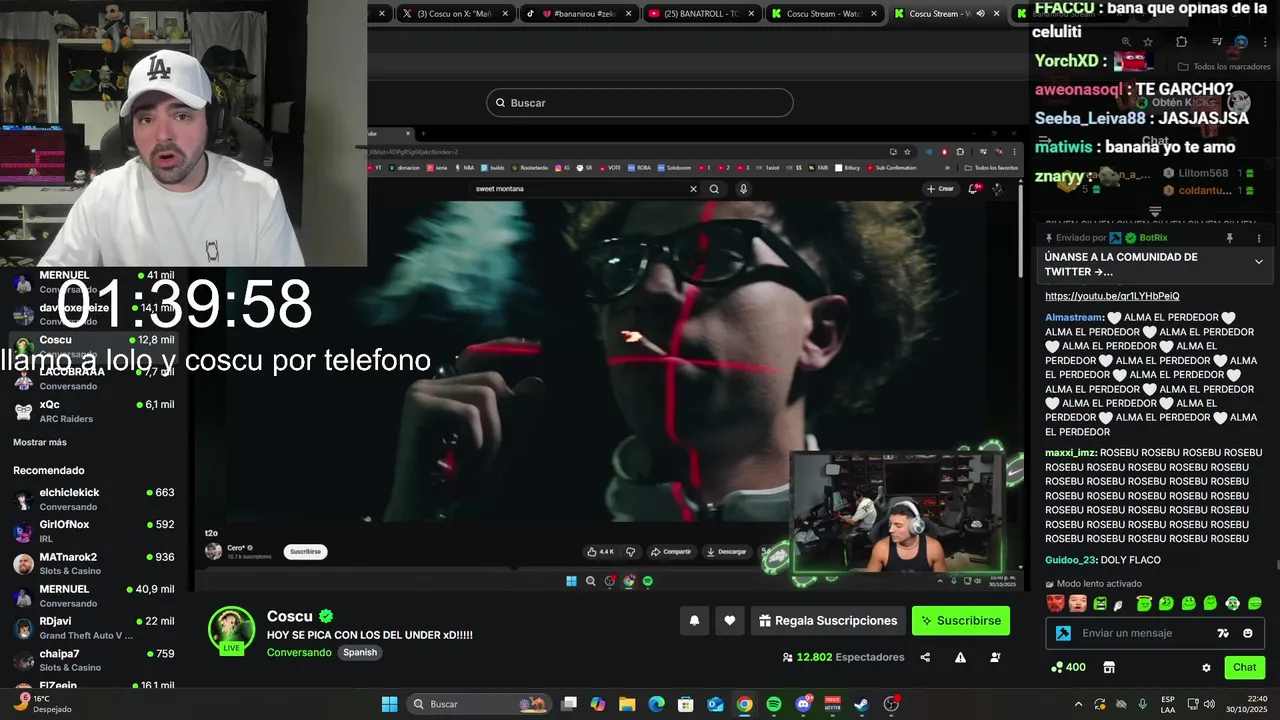Open the Coscu channel name link
Viewport: 1280px width, 720px height.
click(290, 616)
